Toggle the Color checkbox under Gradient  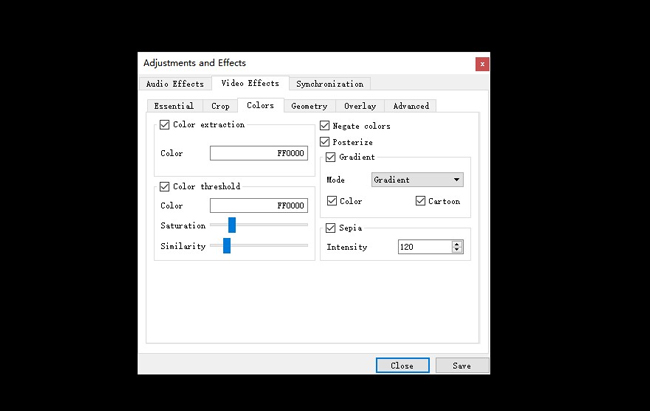pos(332,201)
